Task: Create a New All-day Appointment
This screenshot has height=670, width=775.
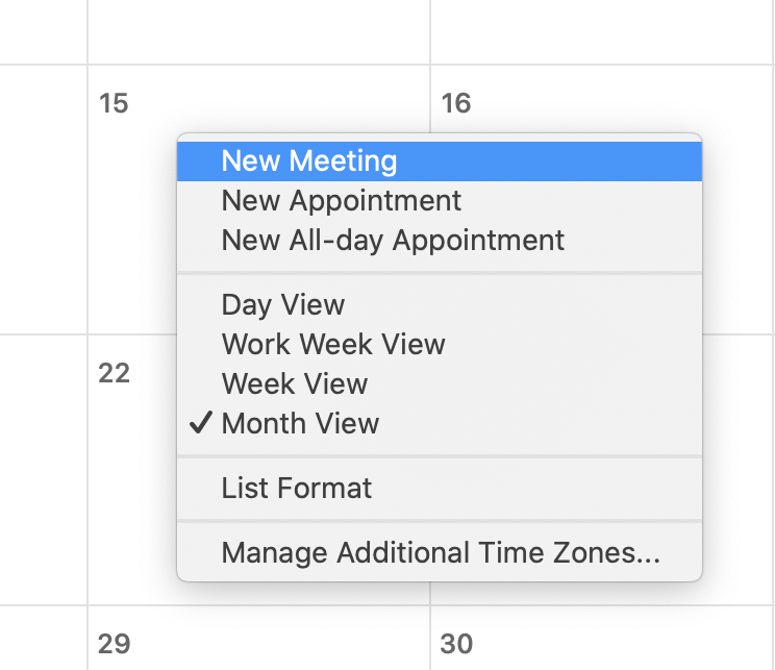Action: tap(392, 241)
